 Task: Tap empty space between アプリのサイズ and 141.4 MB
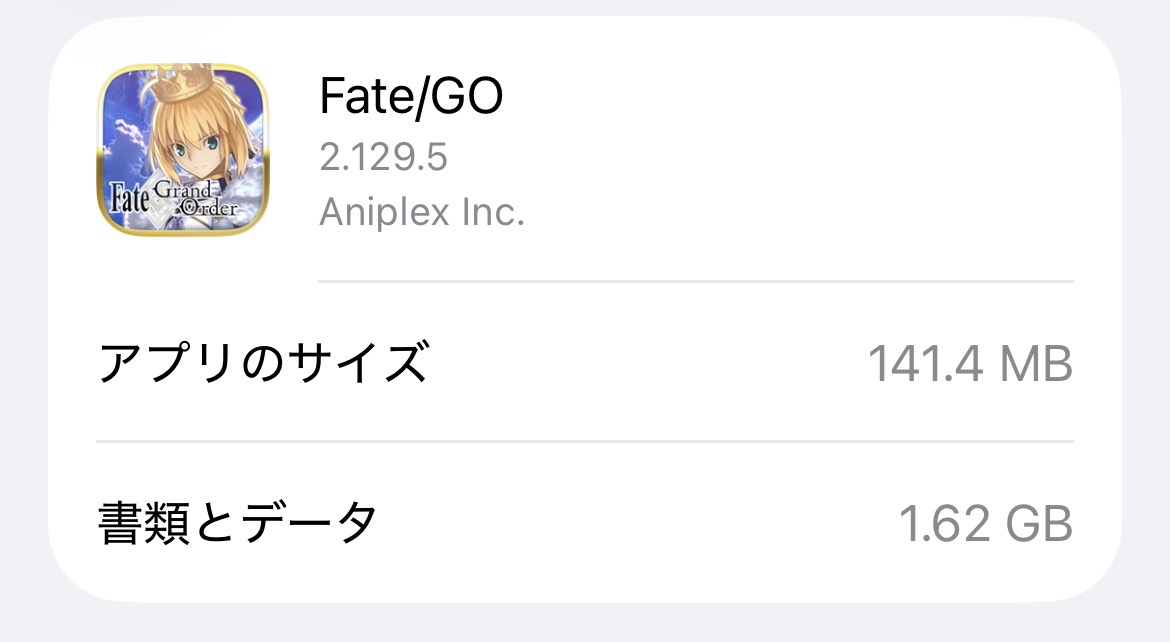(640, 363)
